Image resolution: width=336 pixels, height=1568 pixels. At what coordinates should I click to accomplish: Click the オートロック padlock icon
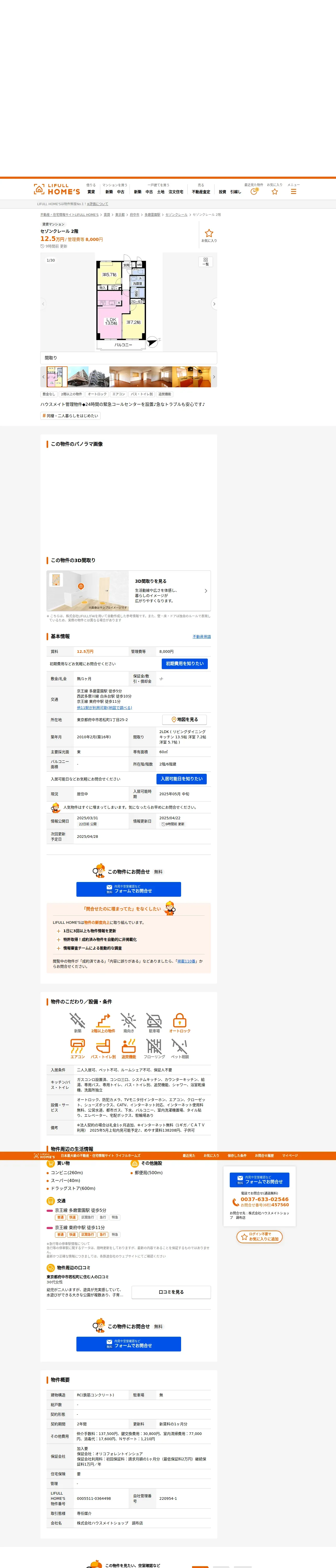pyautogui.click(x=180, y=1020)
